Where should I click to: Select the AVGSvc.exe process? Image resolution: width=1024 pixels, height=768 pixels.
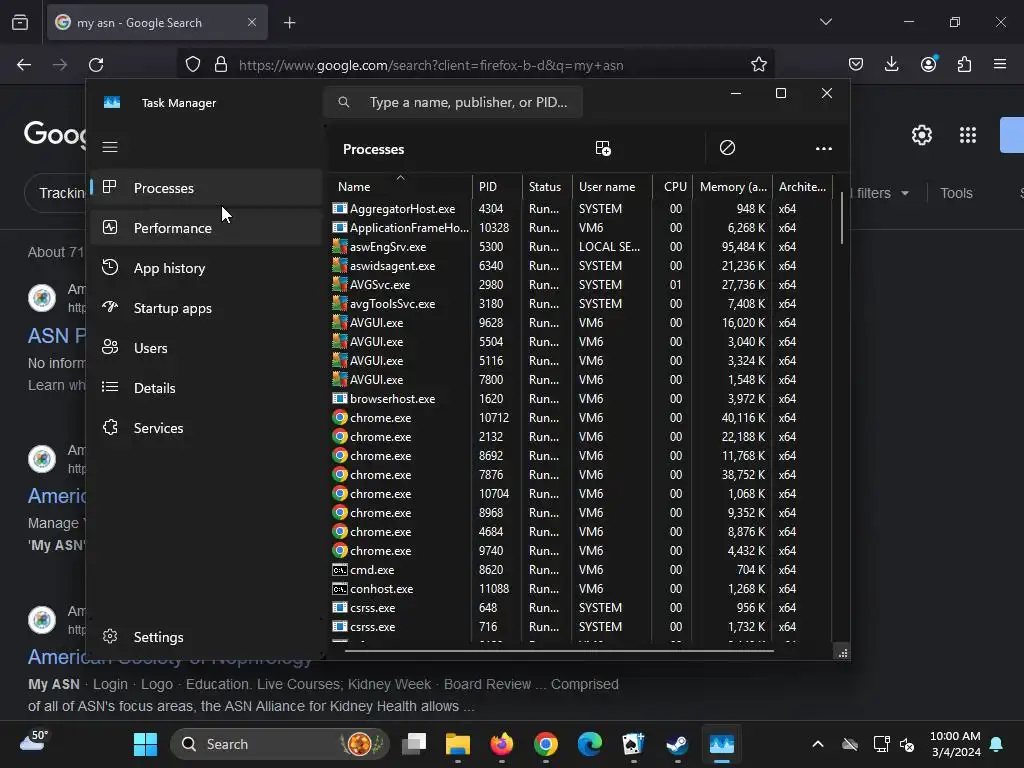tap(581, 285)
